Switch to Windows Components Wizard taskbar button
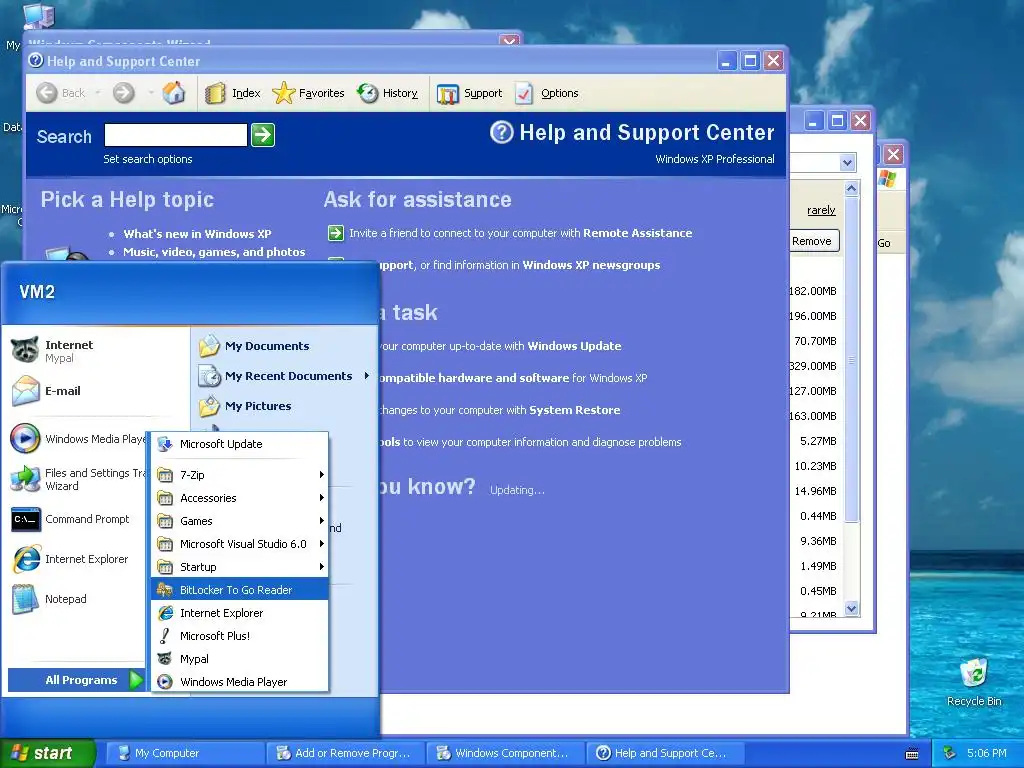 click(x=506, y=753)
